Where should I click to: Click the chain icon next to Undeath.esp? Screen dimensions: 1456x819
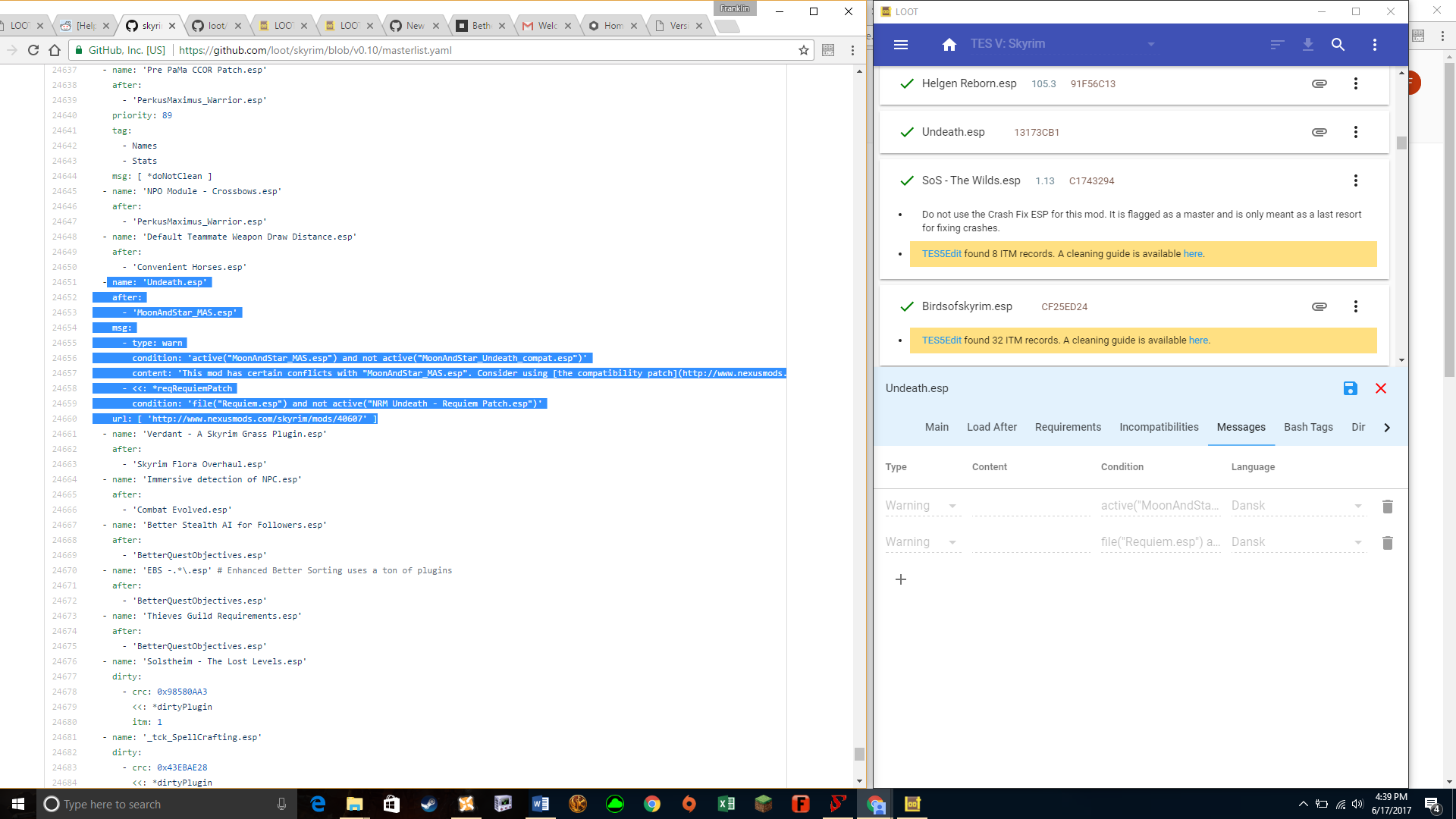[x=1319, y=131]
